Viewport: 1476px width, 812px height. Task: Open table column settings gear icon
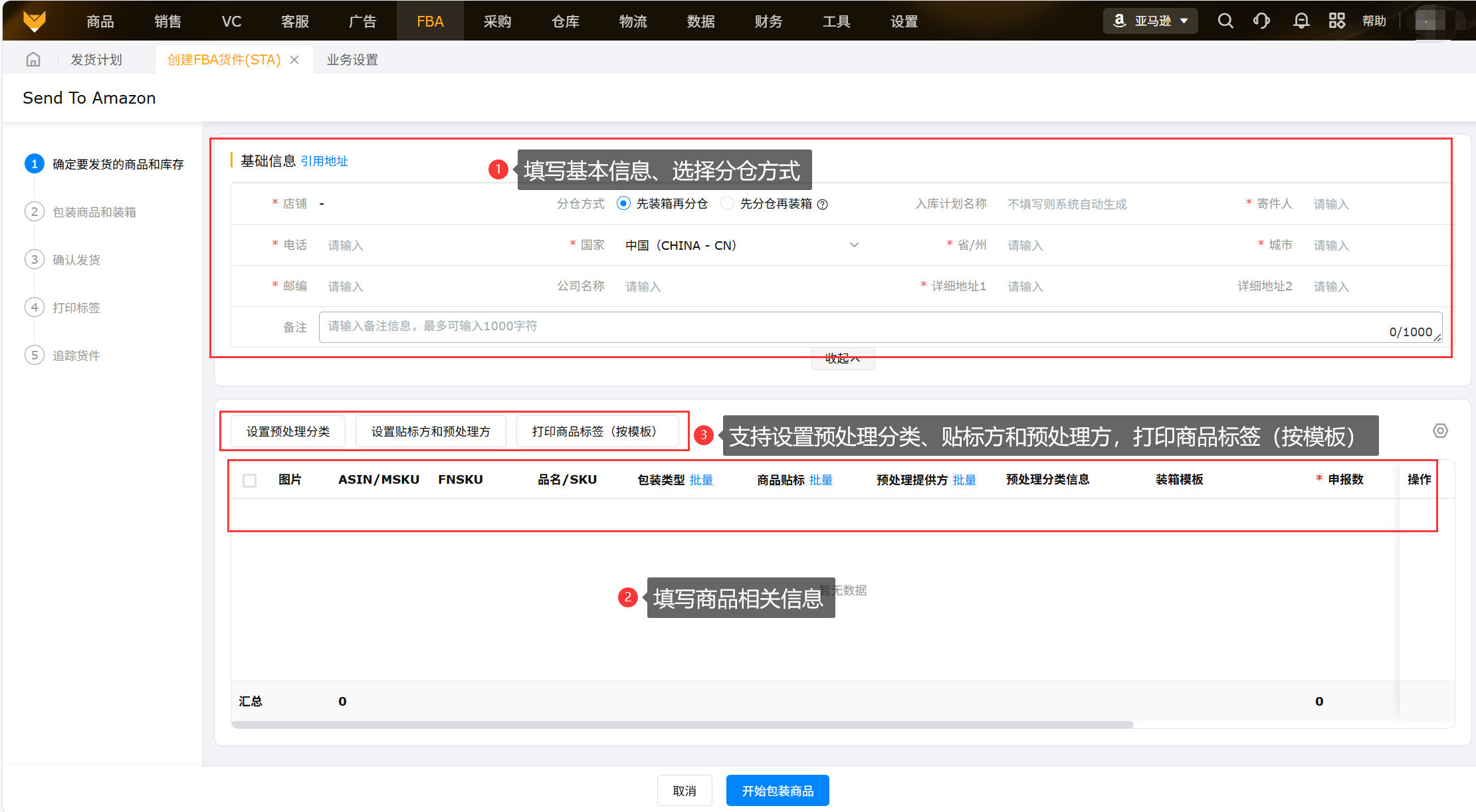pos(1439,431)
